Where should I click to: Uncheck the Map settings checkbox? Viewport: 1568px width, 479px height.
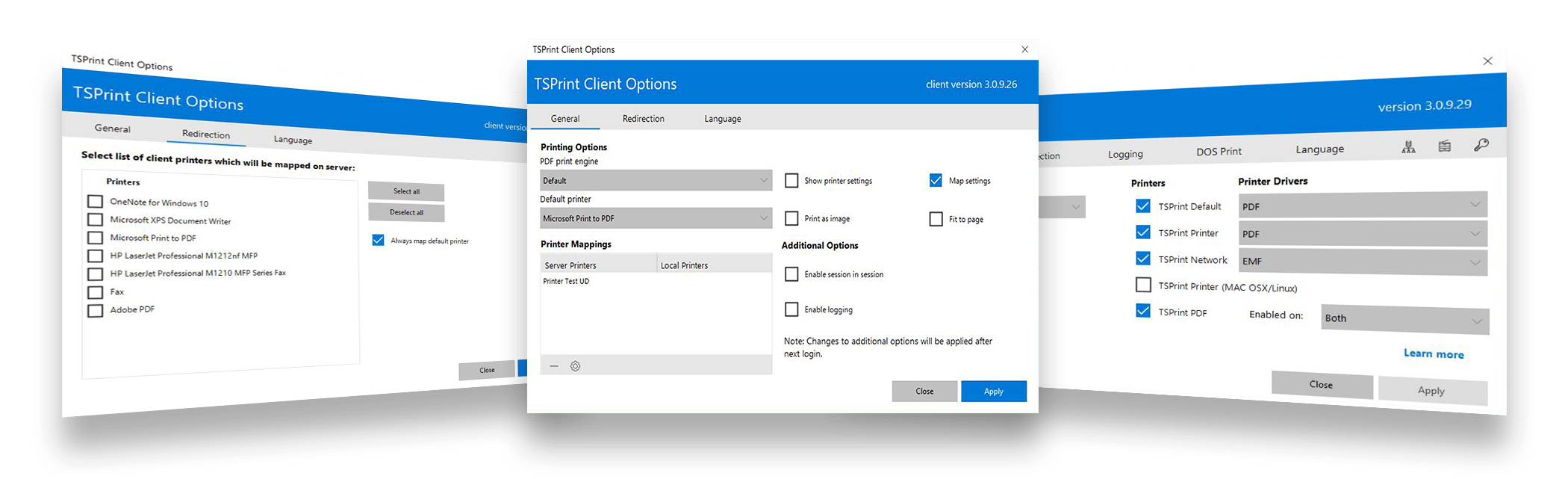tap(936, 180)
